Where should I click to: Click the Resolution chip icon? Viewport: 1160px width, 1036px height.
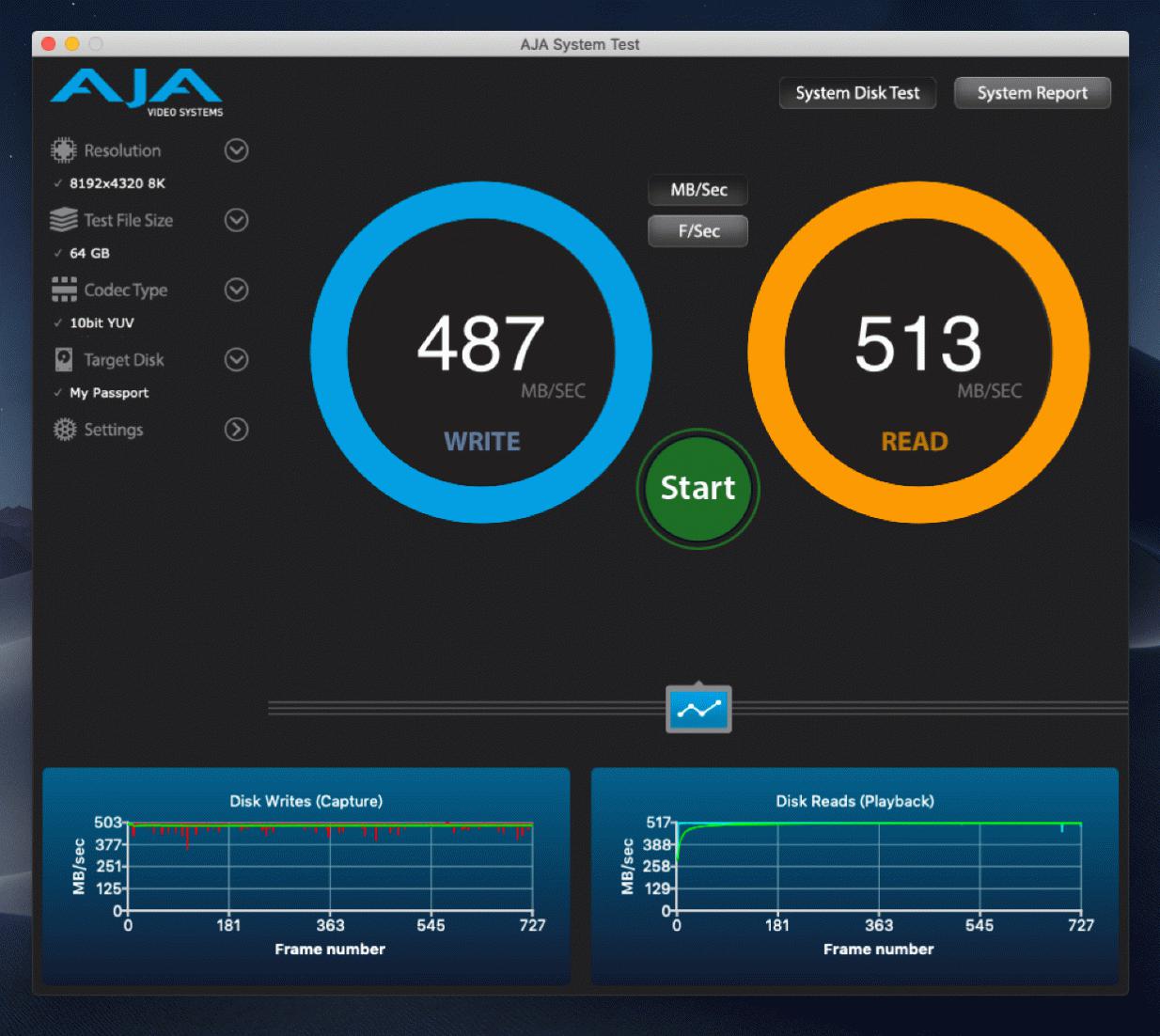(x=63, y=150)
